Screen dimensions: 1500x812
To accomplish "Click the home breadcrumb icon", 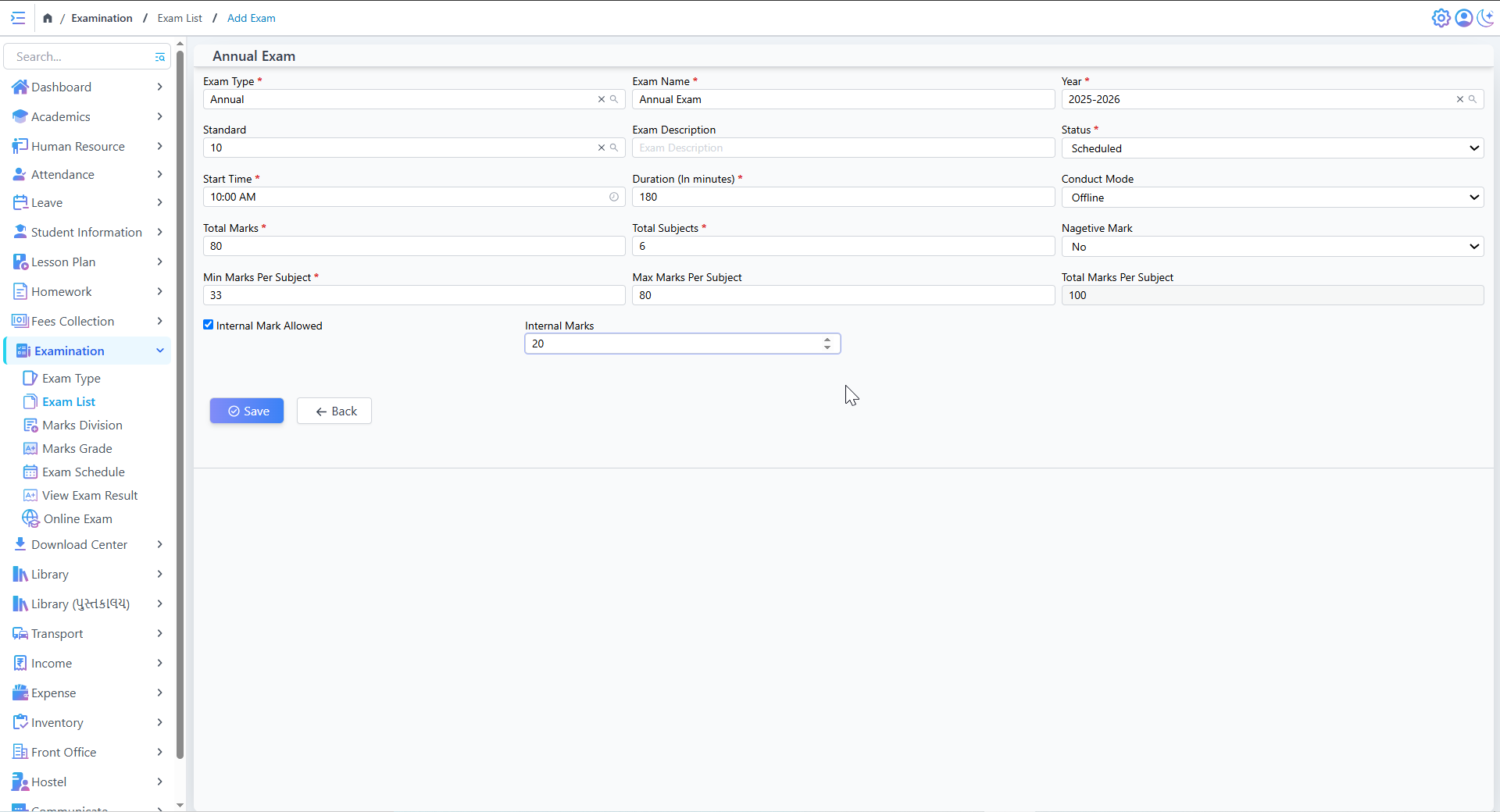I will 48,18.
